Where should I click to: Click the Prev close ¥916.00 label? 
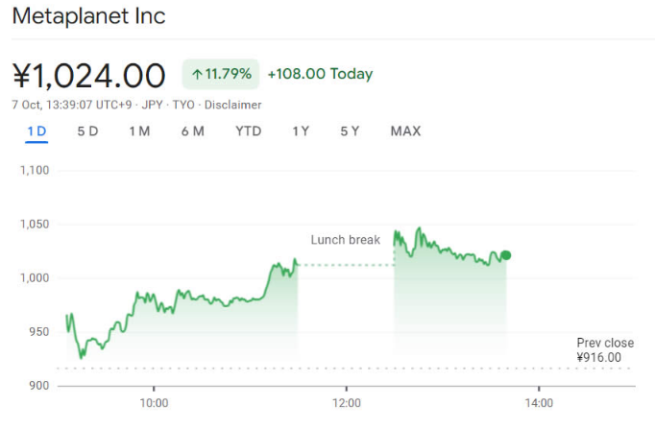(604, 350)
